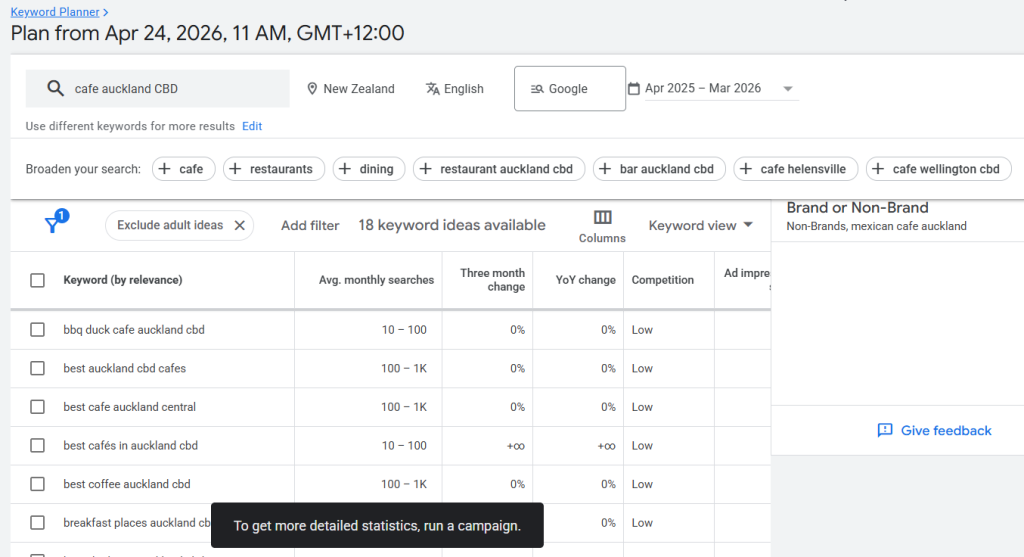Viewport: 1024px width, 557px height.
Task: Click the Apr 2025 – Mar 2026 date text
Action: (703, 88)
